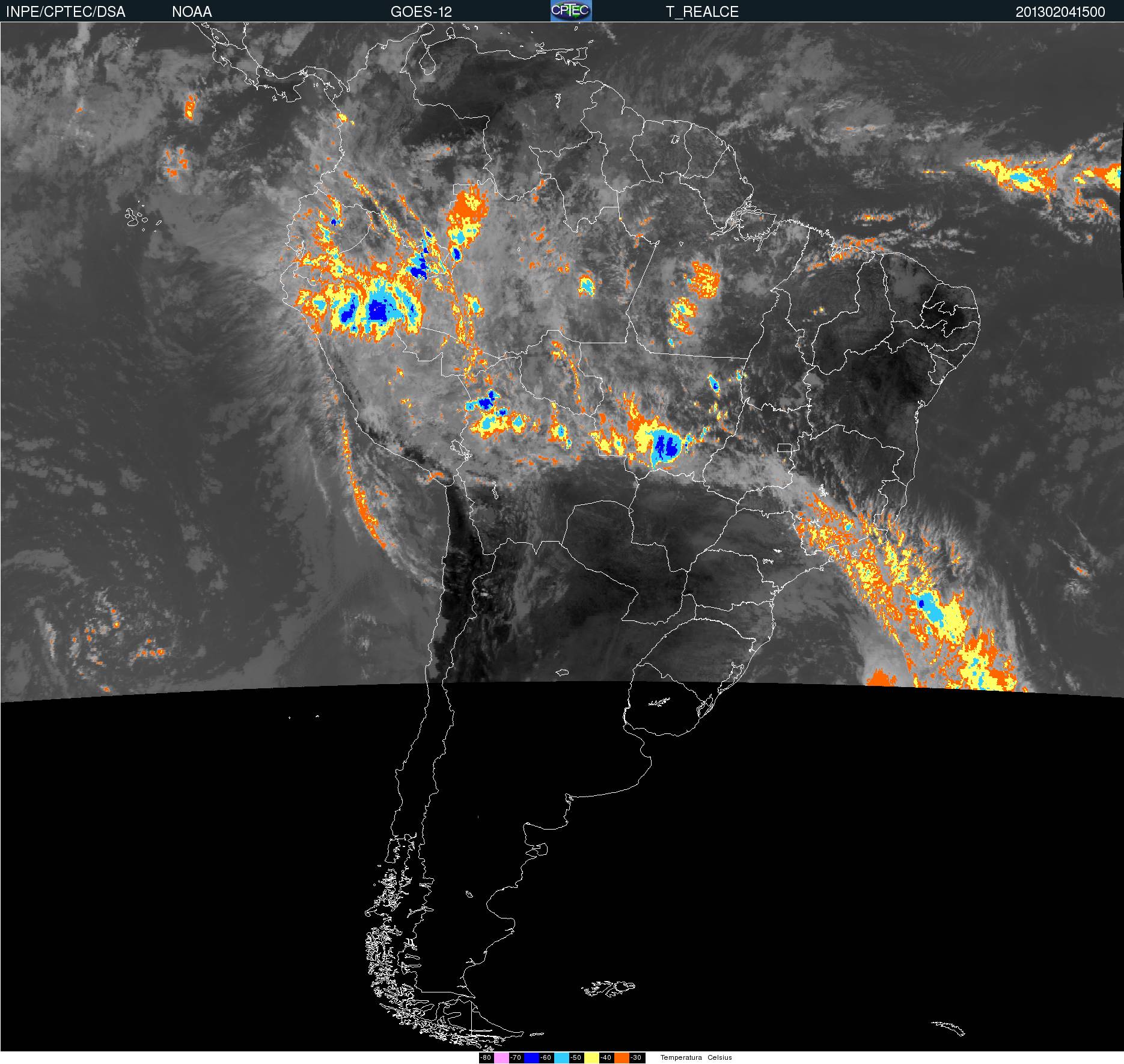Click the -80 legend value

click(x=486, y=1058)
